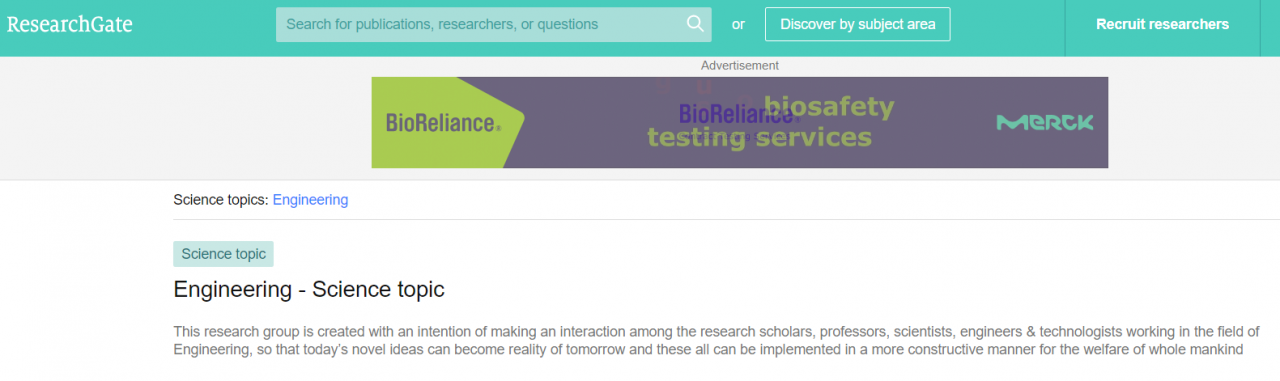This screenshot has width=1280, height=381.
Task: Focus the publications search field
Action: coord(494,24)
